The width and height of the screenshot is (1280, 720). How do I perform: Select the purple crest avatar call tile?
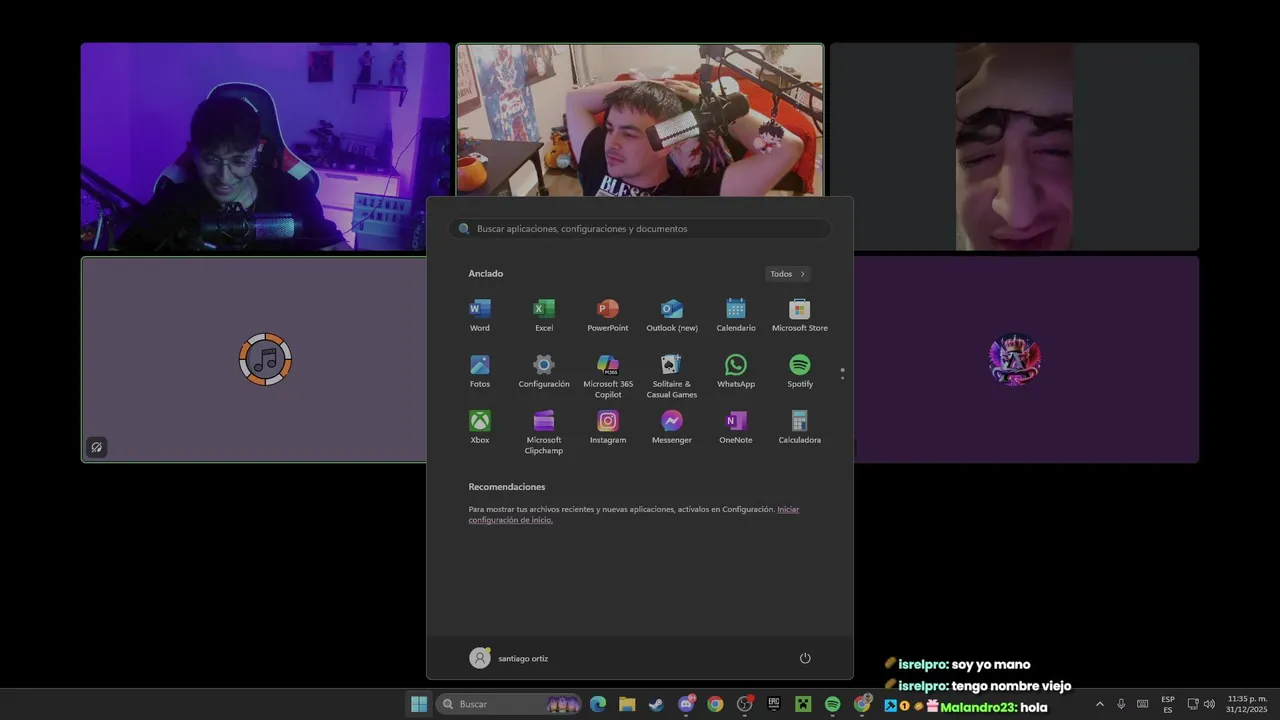(1026, 360)
